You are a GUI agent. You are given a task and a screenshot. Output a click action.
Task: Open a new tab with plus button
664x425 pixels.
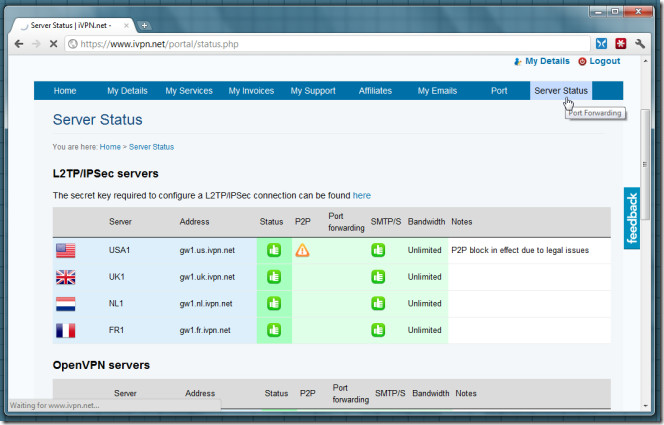tap(144, 25)
